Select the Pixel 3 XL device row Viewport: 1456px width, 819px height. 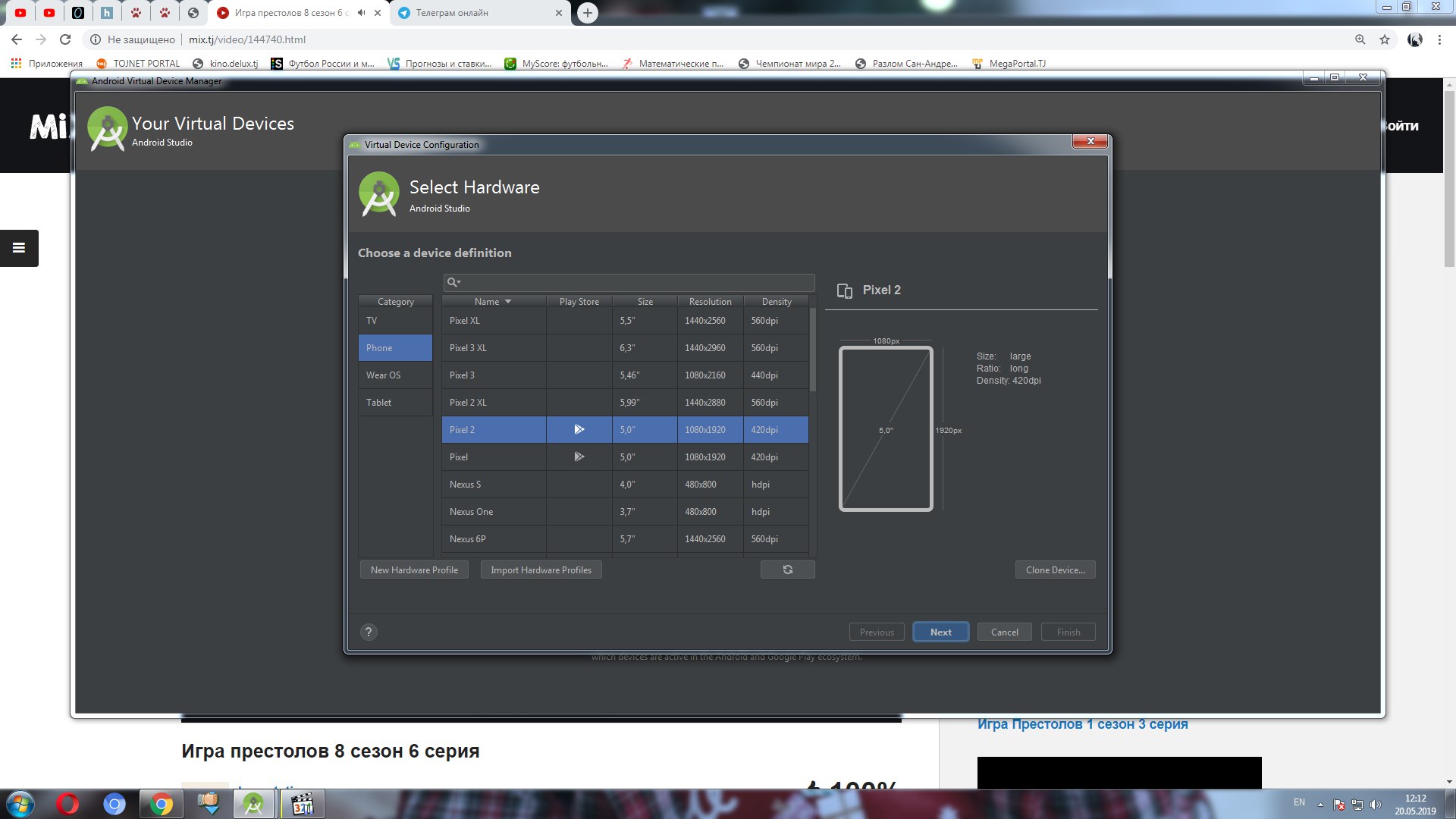click(625, 348)
